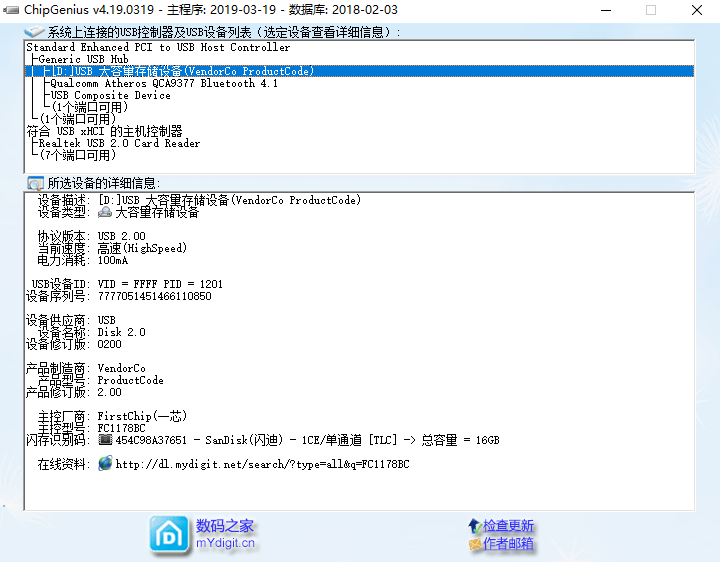The image size is (720, 562).
Task: Click the manufacturer value VendorCo
Action: [122, 368]
